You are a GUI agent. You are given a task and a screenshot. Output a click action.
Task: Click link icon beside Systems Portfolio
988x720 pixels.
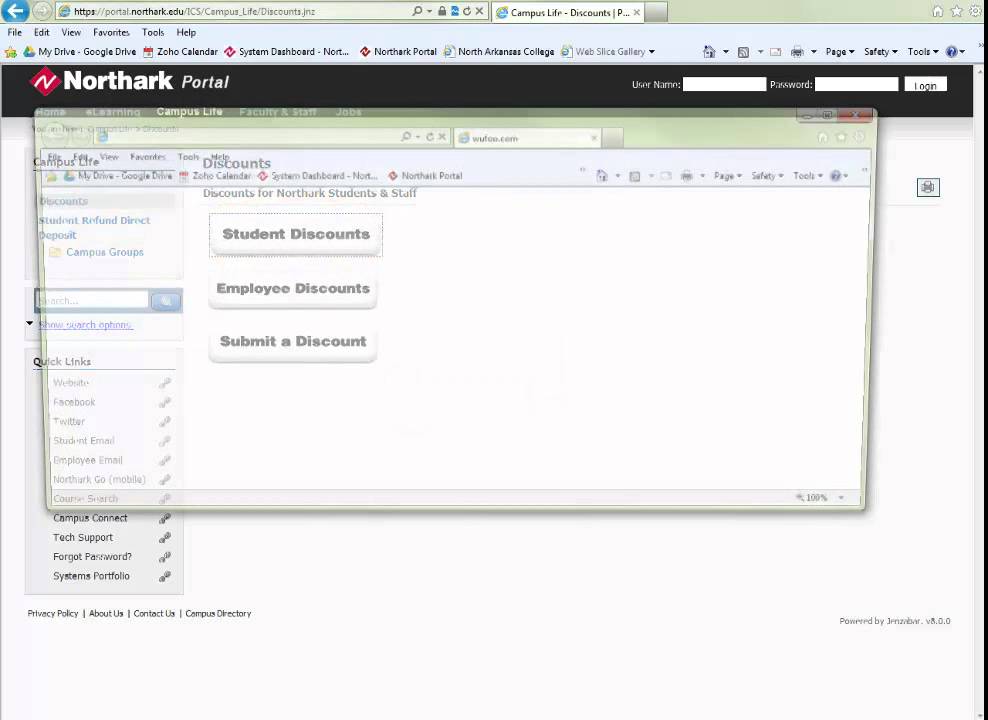[x=164, y=576]
